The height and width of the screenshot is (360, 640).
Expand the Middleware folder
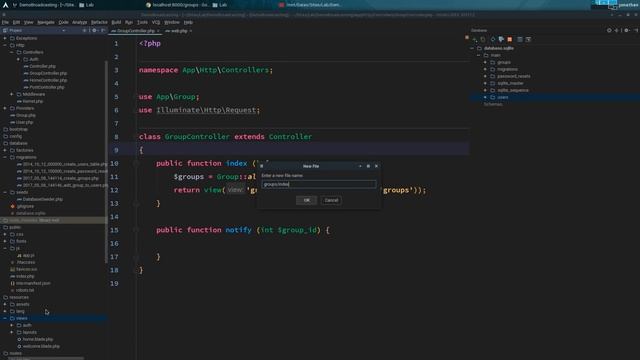[12, 94]
